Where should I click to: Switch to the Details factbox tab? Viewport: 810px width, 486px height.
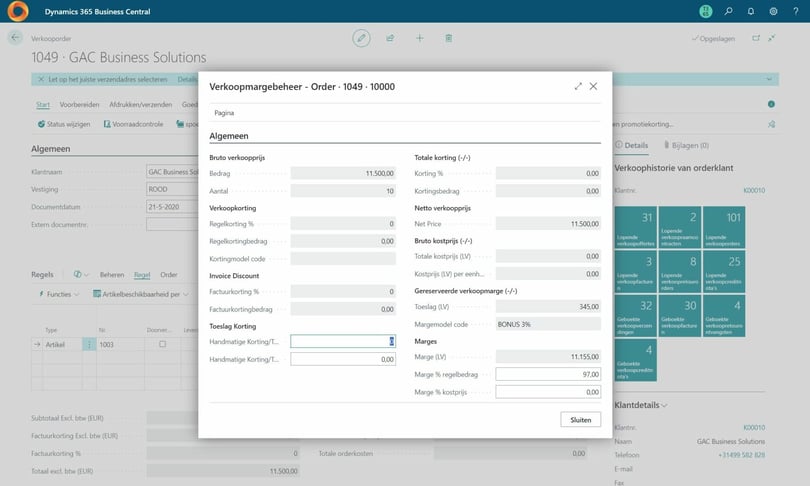[631, 145]
